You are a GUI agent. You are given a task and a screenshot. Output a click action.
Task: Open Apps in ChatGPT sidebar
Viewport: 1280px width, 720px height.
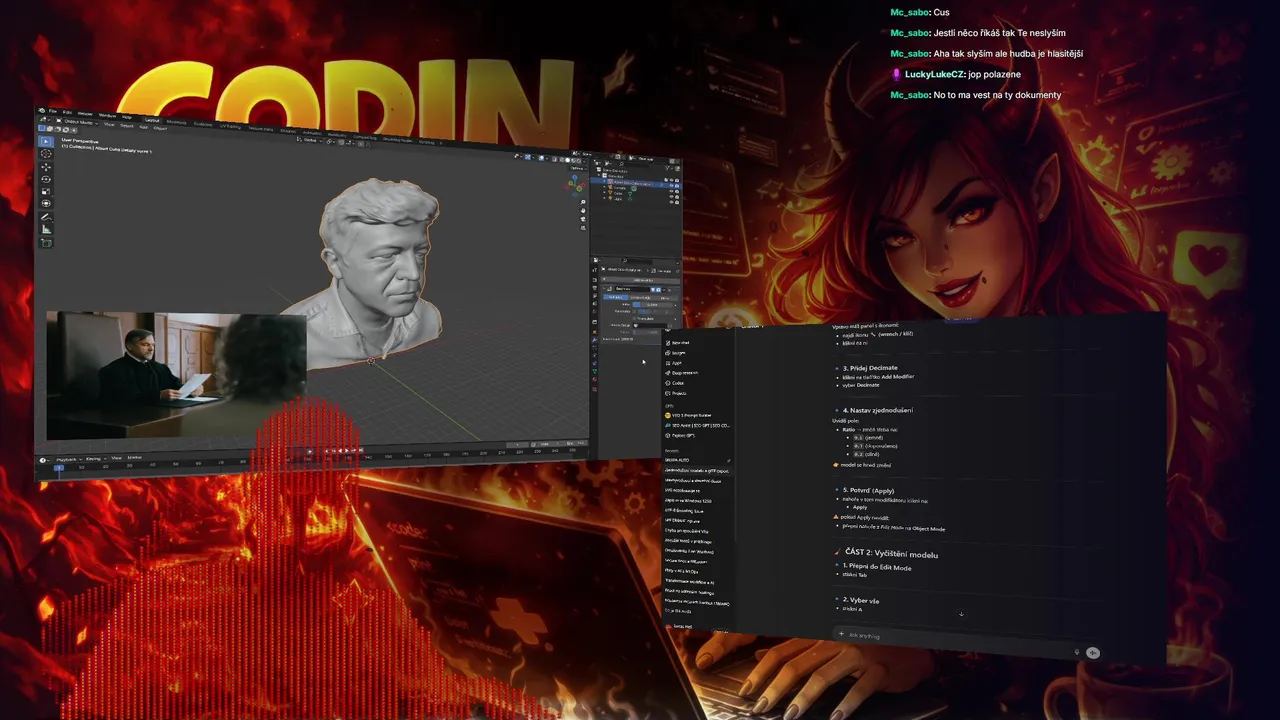(674, 363)
